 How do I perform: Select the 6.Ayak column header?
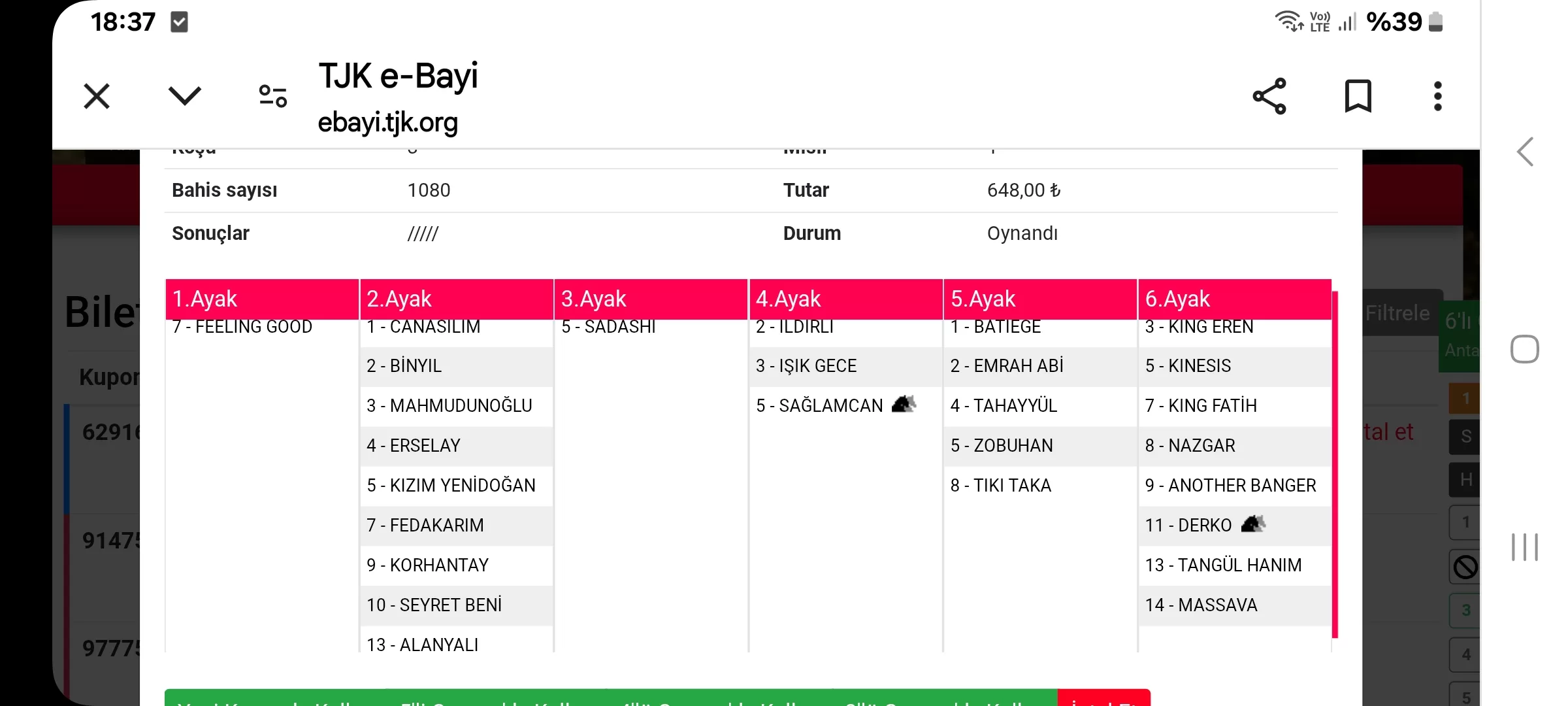click(x=1234, y=299)
